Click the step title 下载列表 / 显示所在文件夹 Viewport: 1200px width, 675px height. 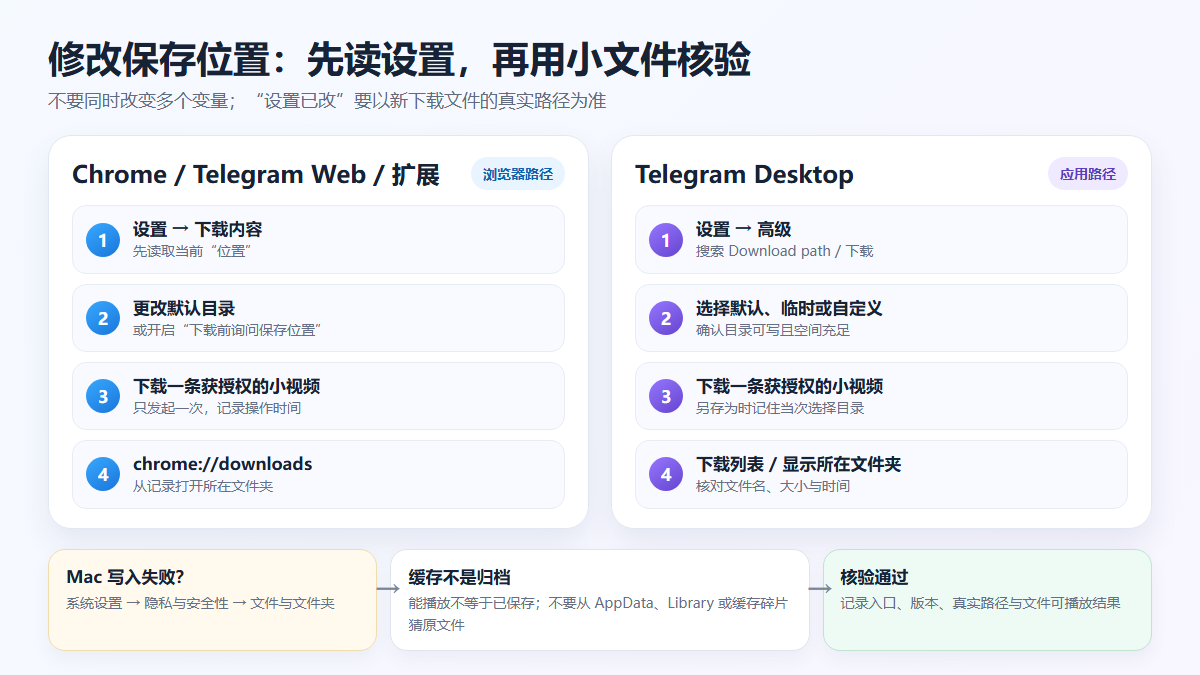pos(799,464)
